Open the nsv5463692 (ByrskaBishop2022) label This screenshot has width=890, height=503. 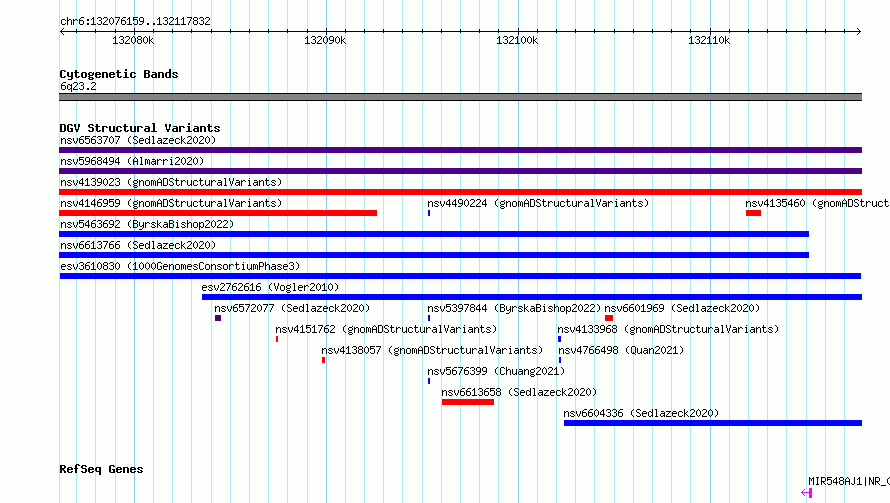tap(147, 224)
